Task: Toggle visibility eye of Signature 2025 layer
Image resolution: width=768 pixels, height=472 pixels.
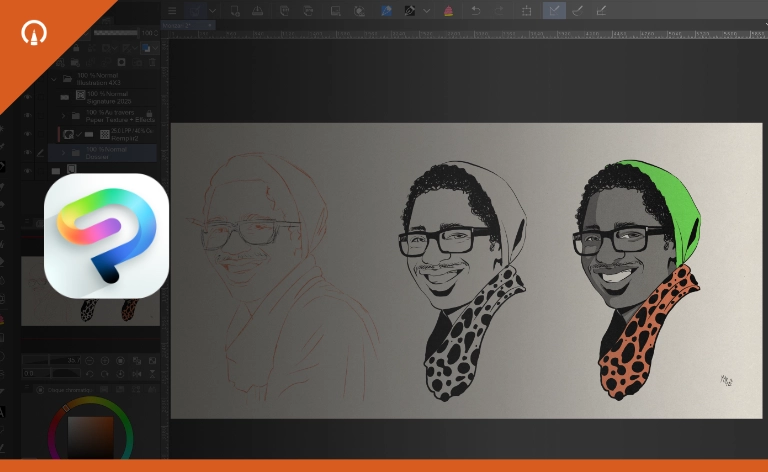Action: click(x=27, y=97)
